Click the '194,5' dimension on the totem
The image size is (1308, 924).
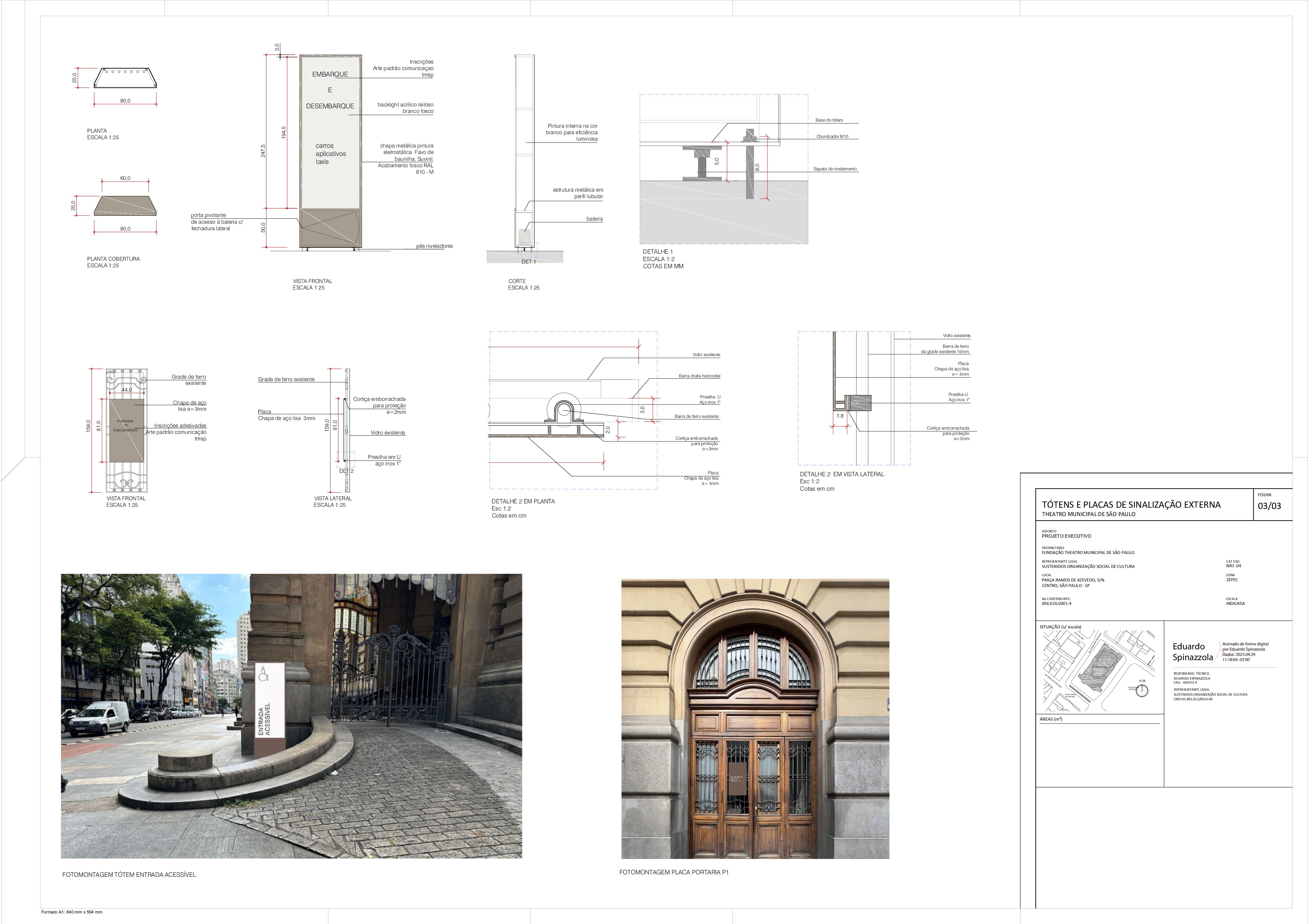pos(283,132)
